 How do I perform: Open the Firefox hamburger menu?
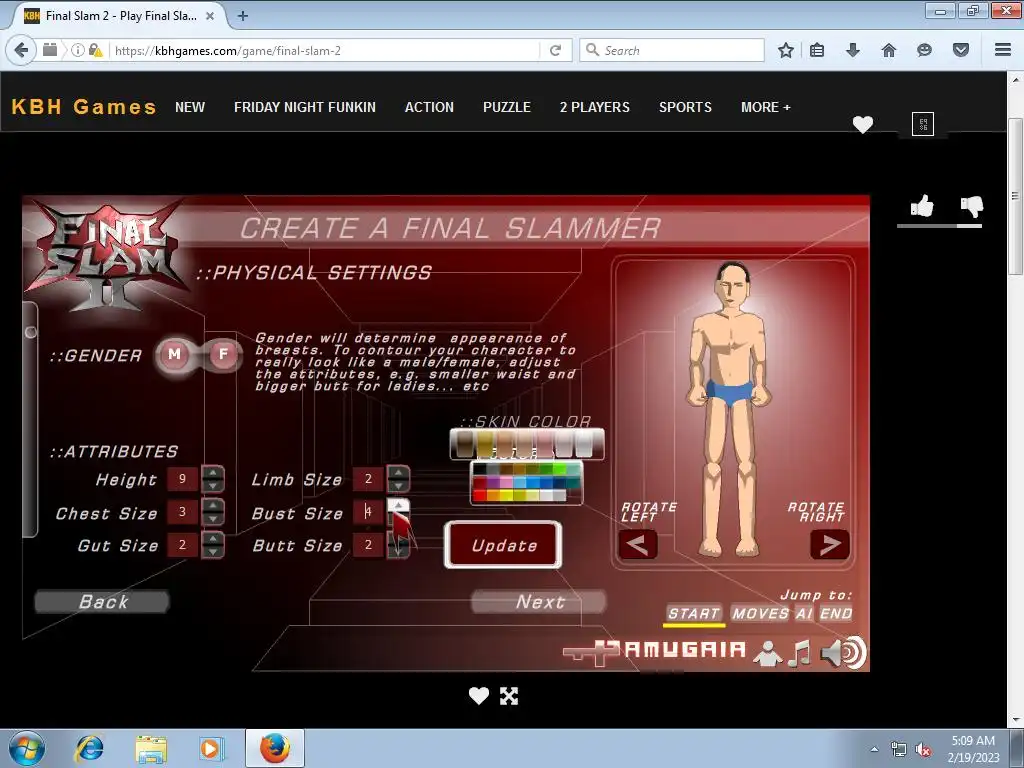click(x=1003, y=50)
